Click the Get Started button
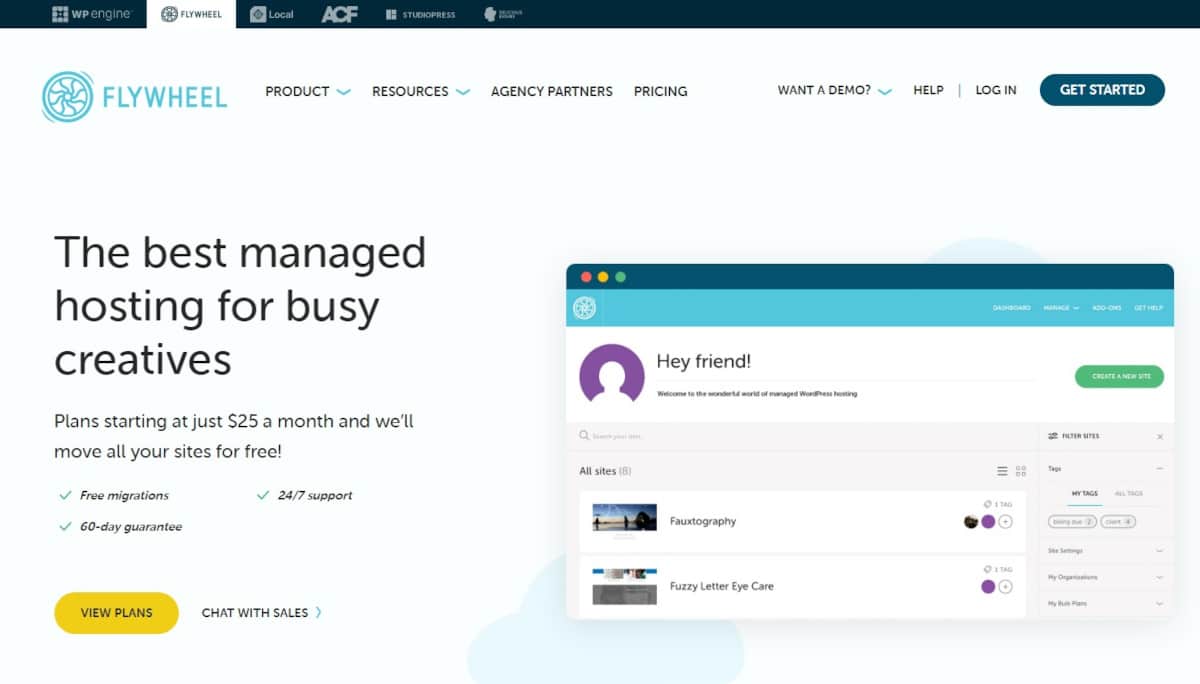The height and width of the screenshot is (684, 1200). click(1102, 90)
